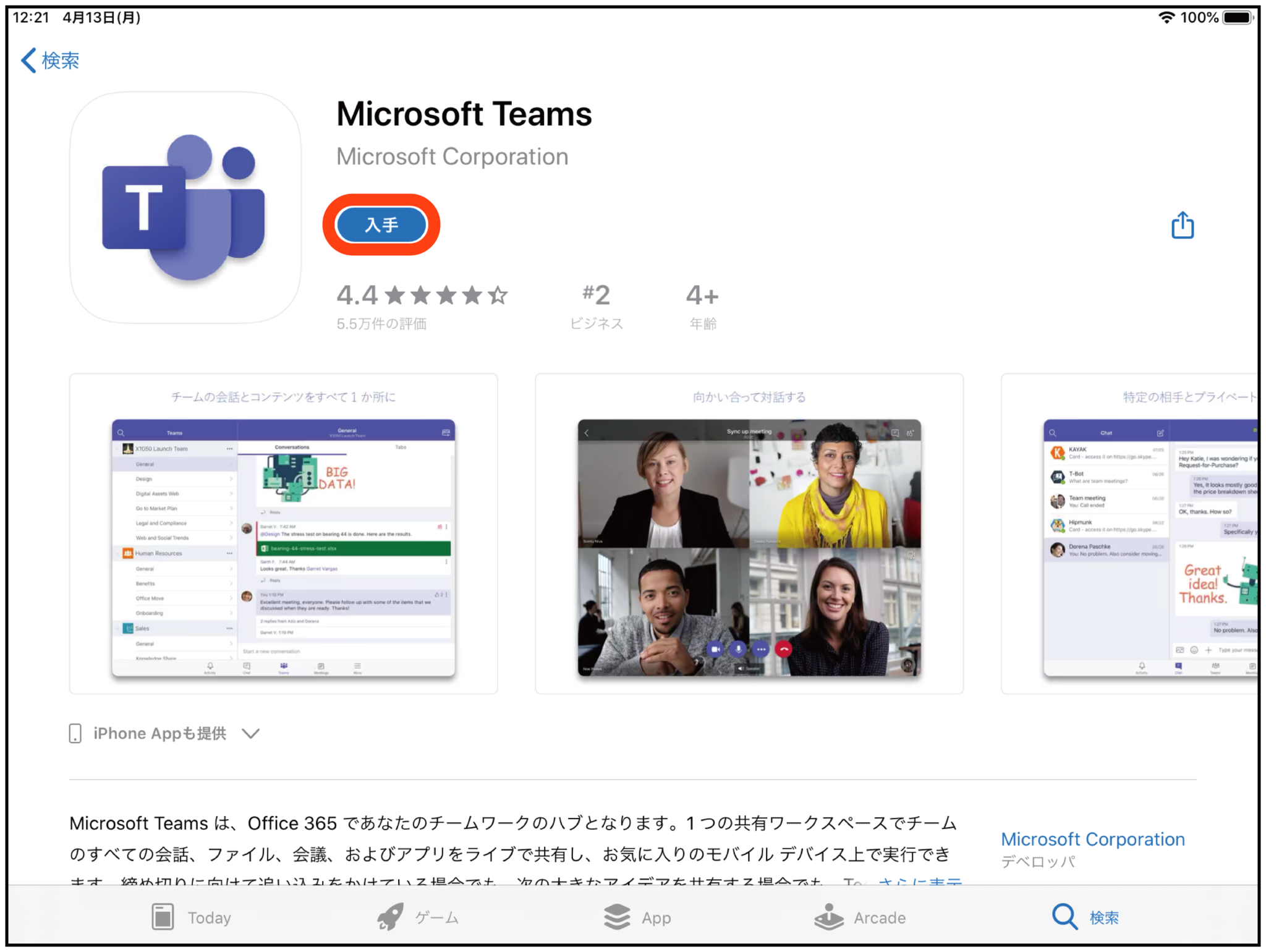Open the ゲーム tab

[x=418, y=917]
